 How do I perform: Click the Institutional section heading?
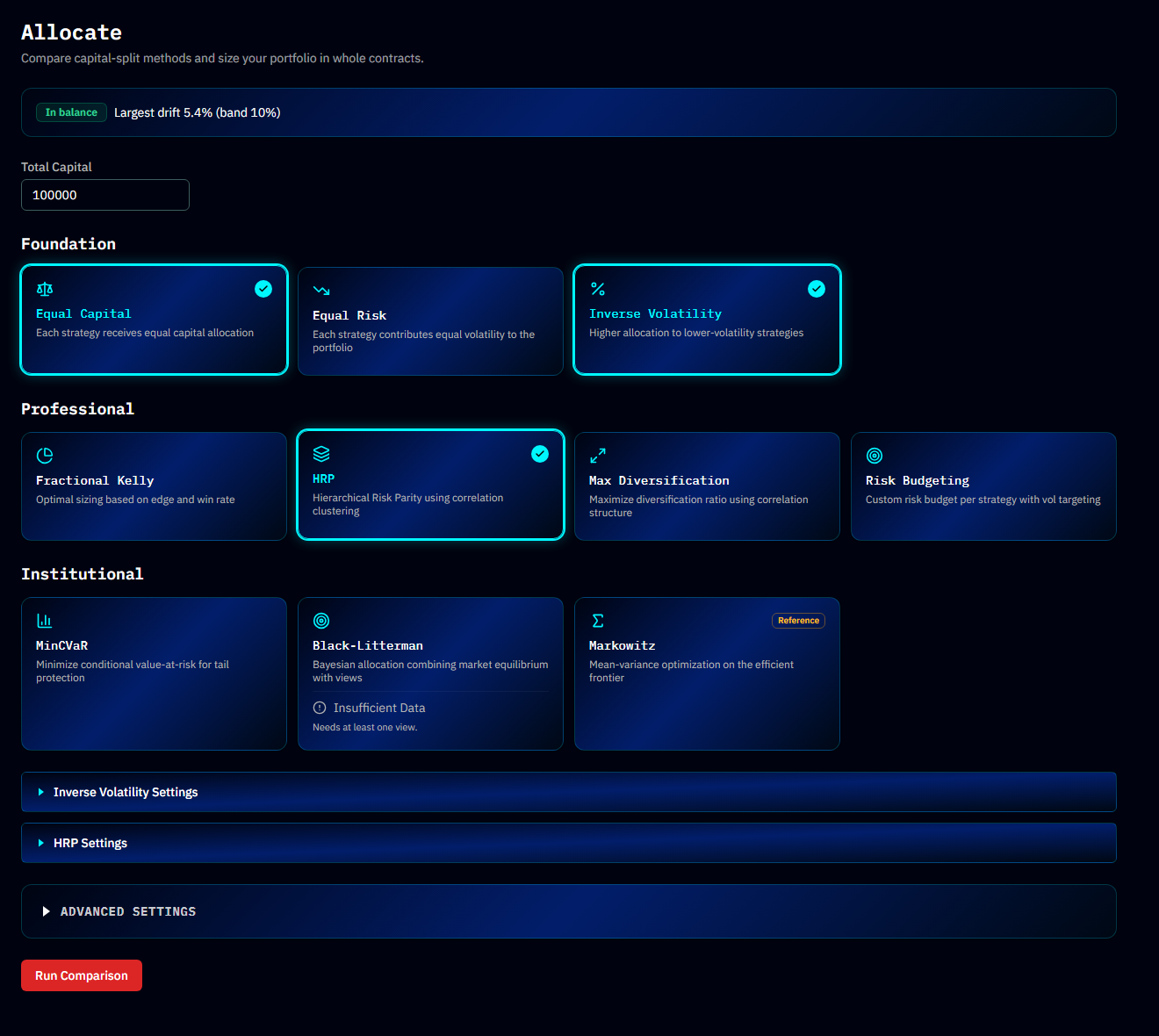(x=82, y=574)
